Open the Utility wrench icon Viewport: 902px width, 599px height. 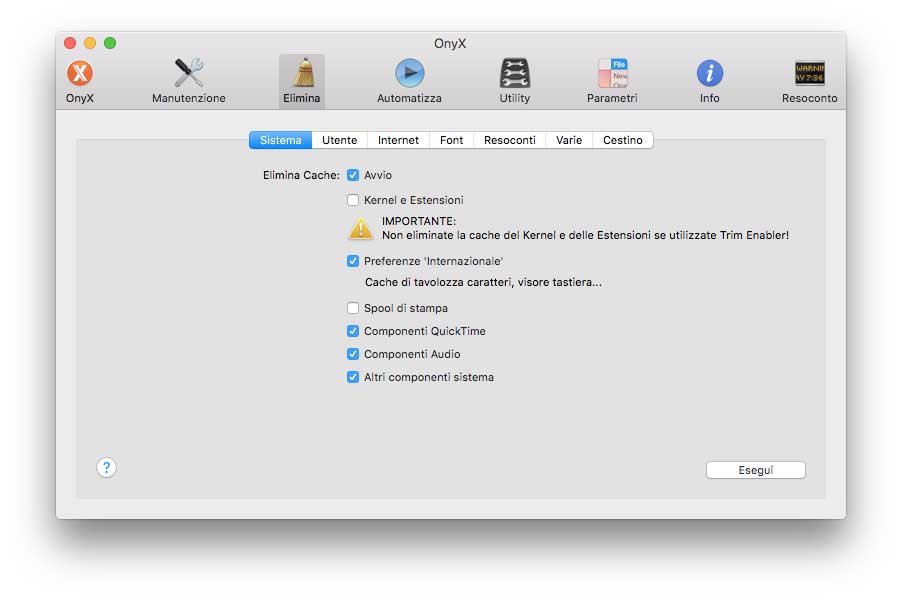515,73
